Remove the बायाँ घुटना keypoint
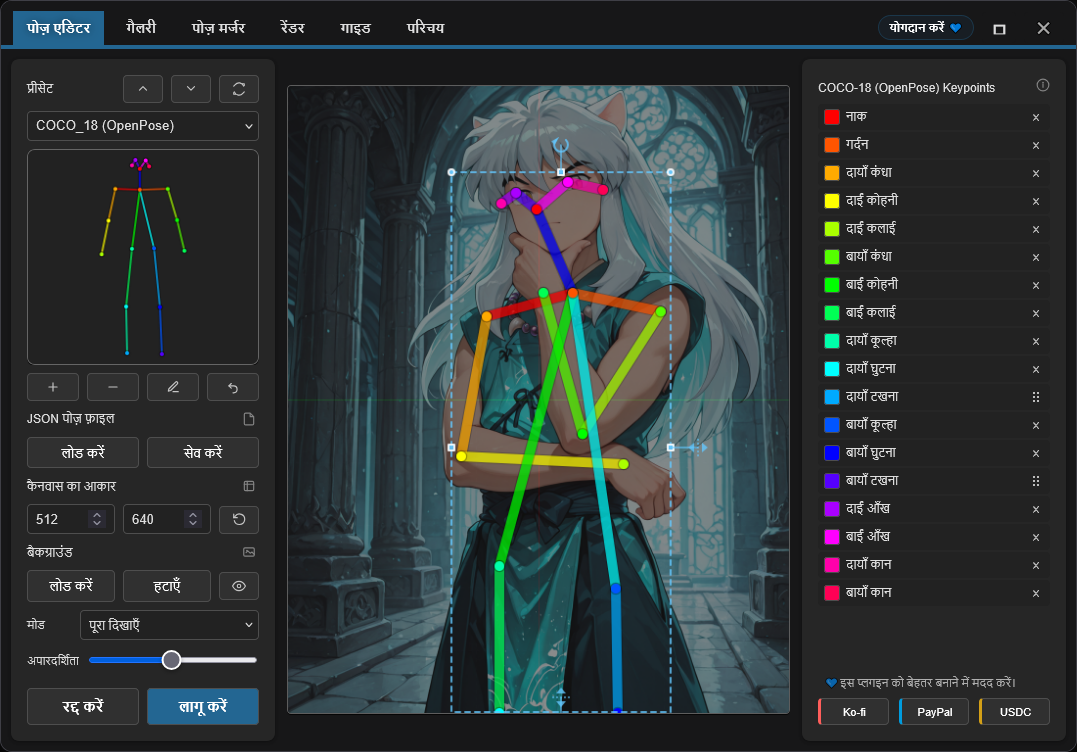 coord(1036,453)
